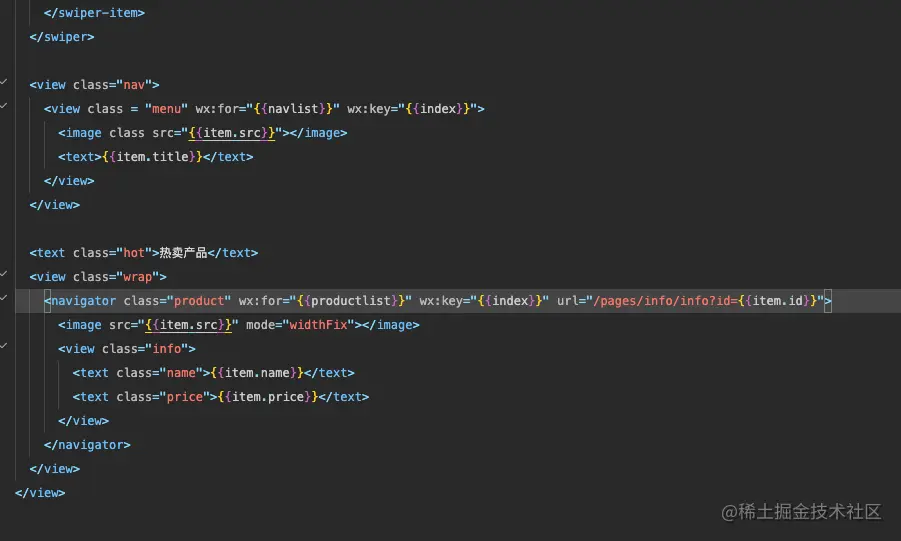Click the "name" class value
This screenshot has width=901, height=541.
pos(181,373)
